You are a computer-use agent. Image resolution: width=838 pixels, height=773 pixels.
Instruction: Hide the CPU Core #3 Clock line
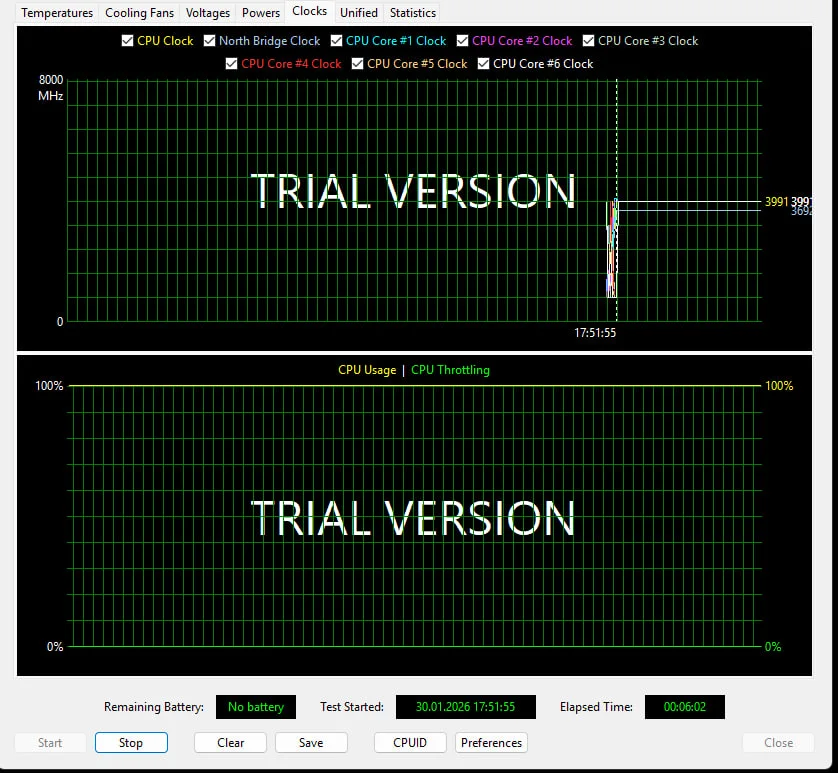(x=588, y=41)
